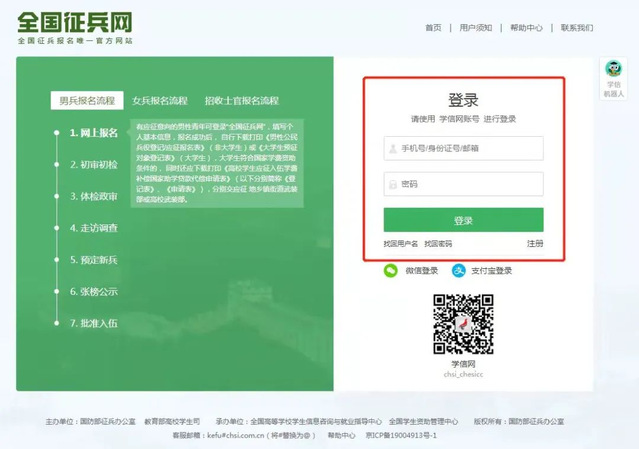Switch to the 女兵报名流程 tab

point(160,101)
